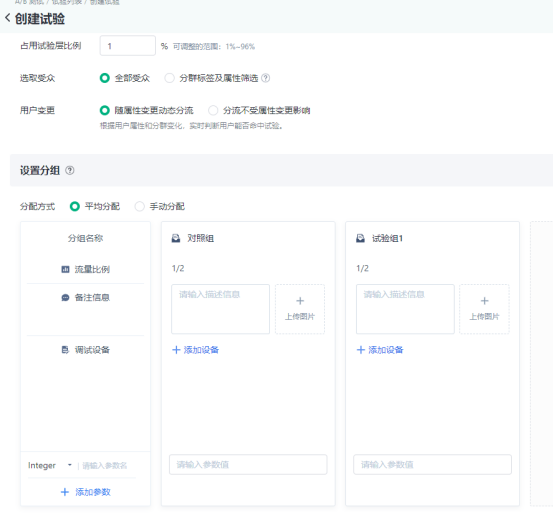
Task: Upload image for 对照组 via plus box
Action: pyautogui.click(x=300, y=309)
